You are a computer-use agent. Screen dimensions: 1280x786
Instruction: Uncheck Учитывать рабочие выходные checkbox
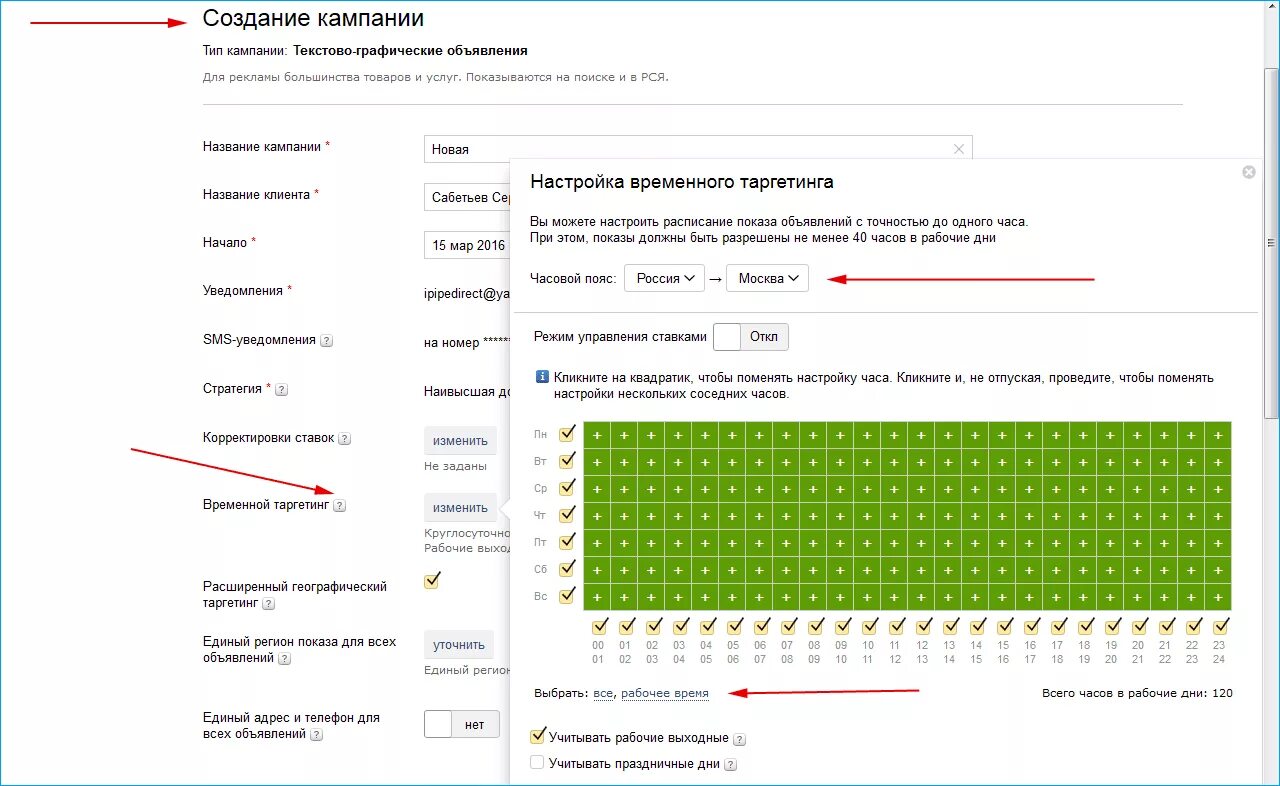coord(538,737)
